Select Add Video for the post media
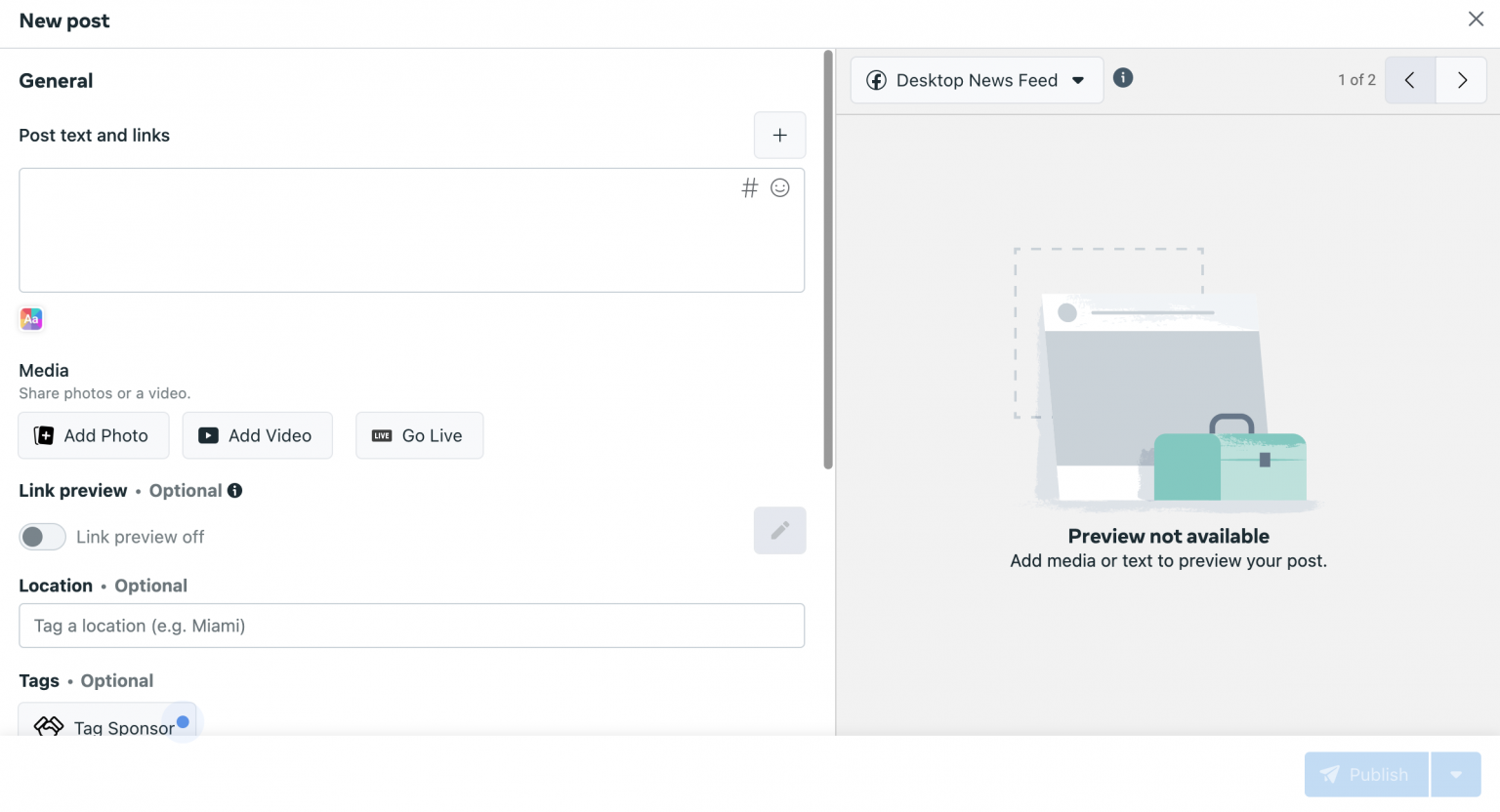This screenshot has width=1500, height=812. coord(257,435)
